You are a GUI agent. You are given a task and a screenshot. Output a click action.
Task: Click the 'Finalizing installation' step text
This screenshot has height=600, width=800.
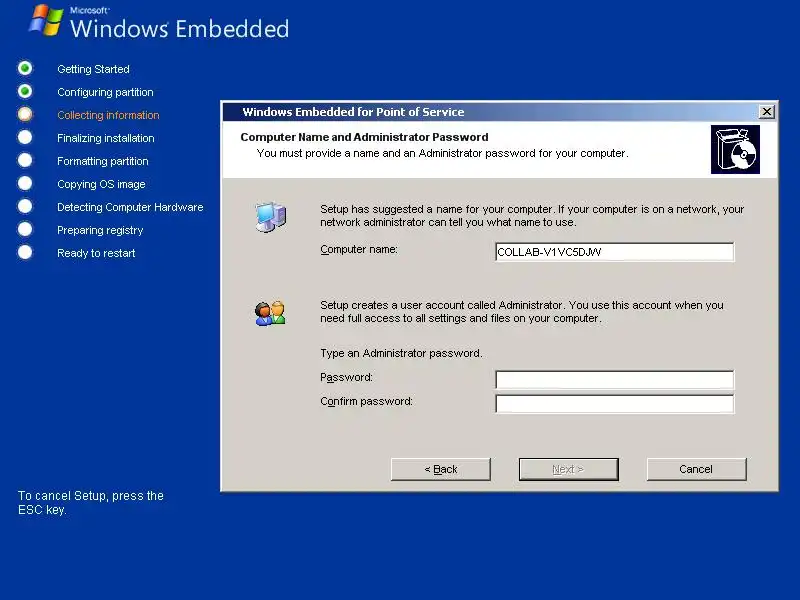(x=106, y=138)
